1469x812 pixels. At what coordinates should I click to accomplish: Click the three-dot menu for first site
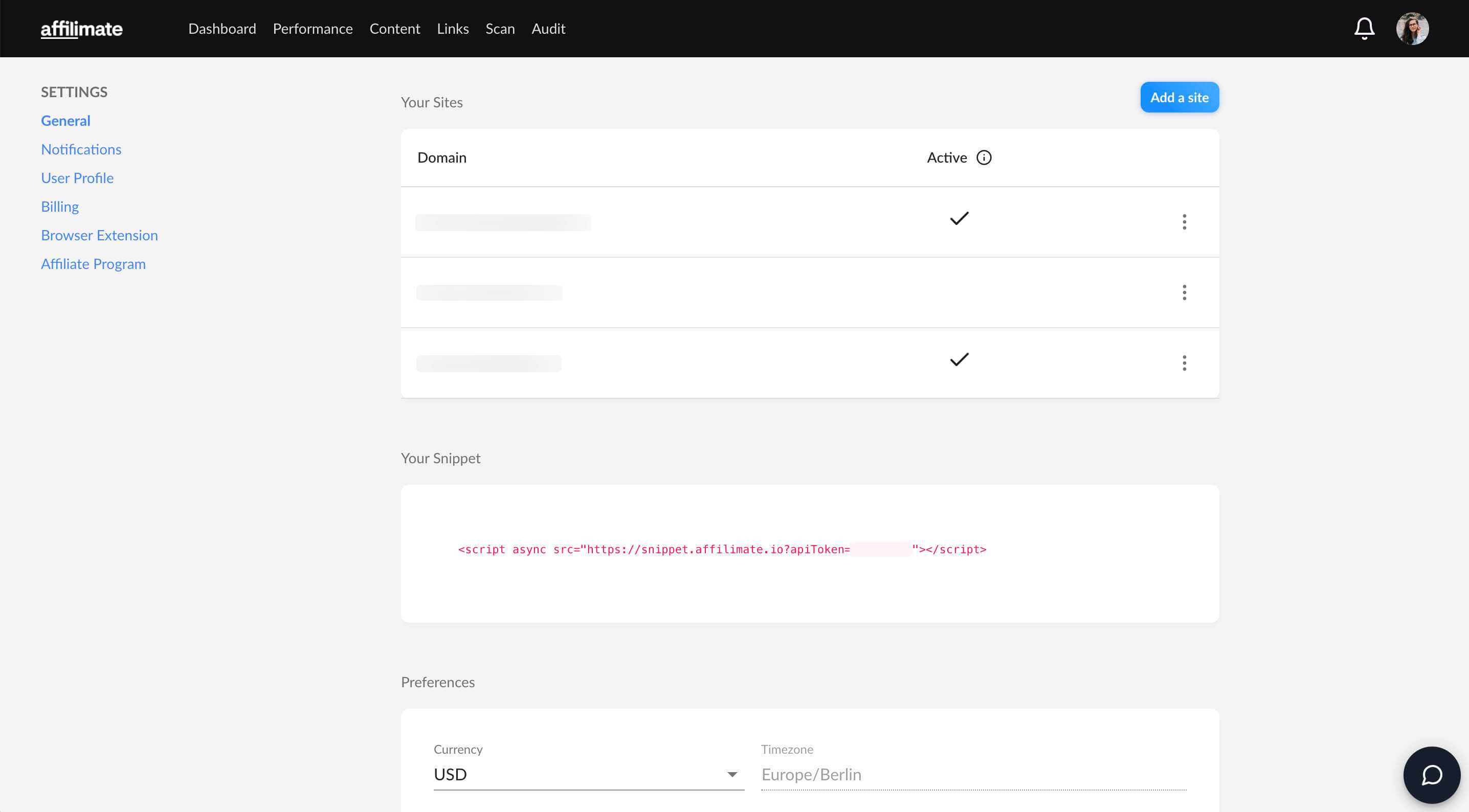coord(1184,222)
